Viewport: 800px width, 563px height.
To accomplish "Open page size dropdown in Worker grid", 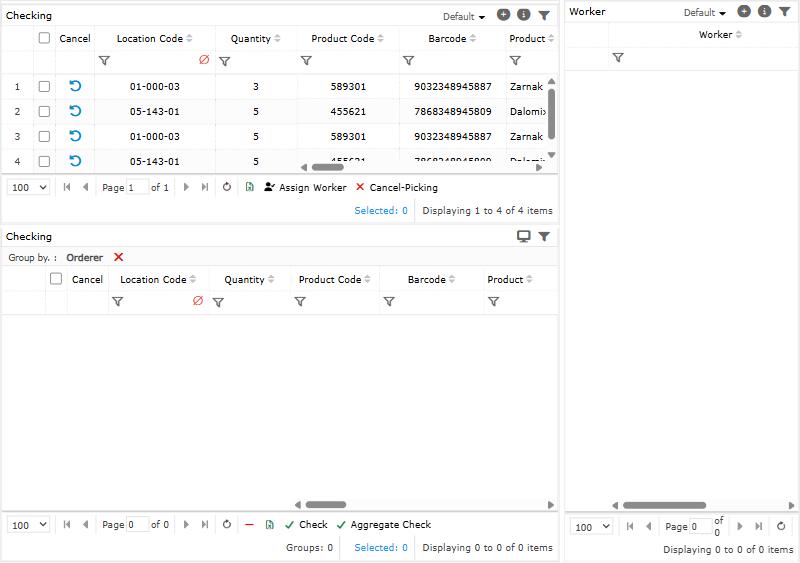I will 592,527.
